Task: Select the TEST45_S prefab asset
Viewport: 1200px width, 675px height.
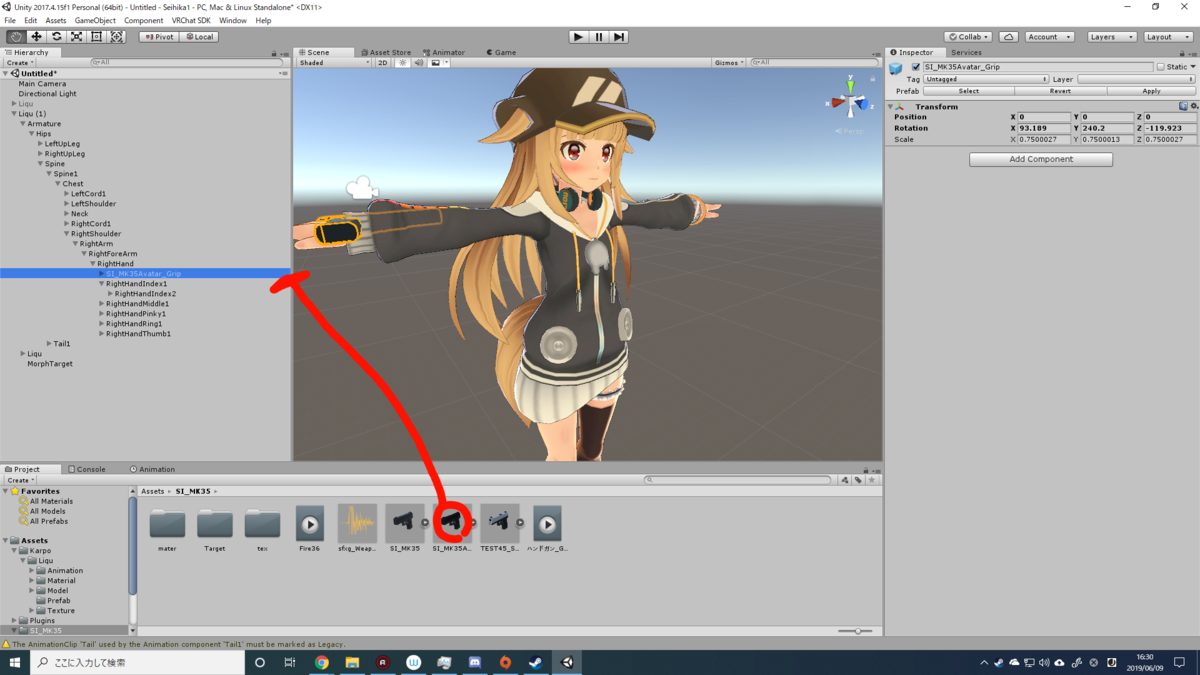Action: click(x=499, y=529)
